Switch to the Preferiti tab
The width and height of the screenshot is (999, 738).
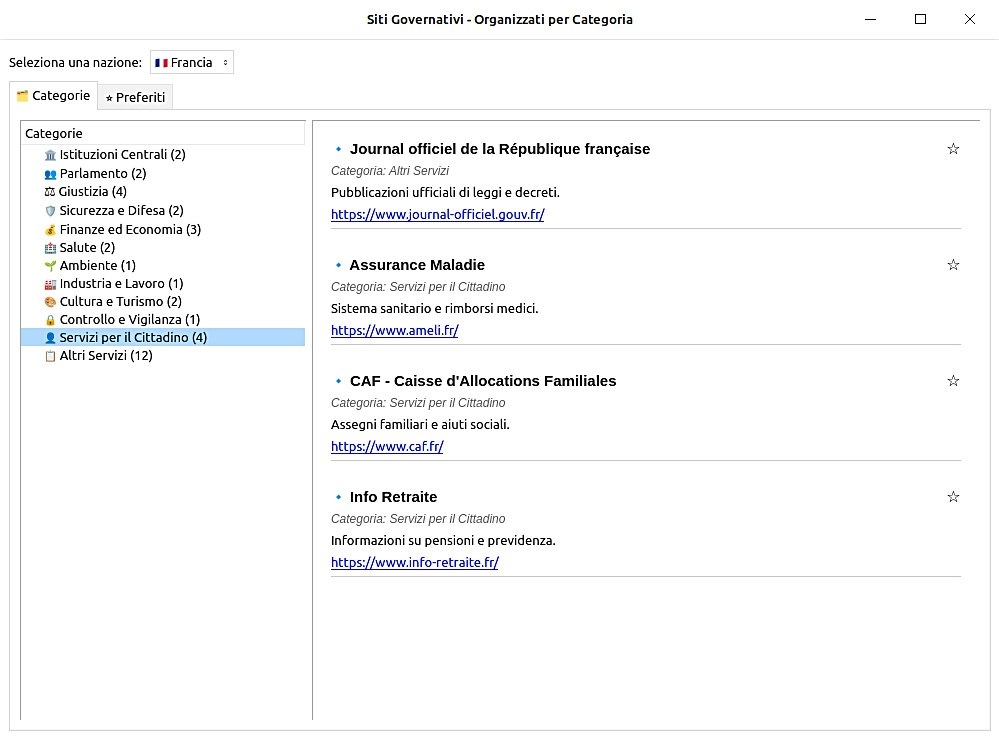pyautogui.click(x=135, y=98)
